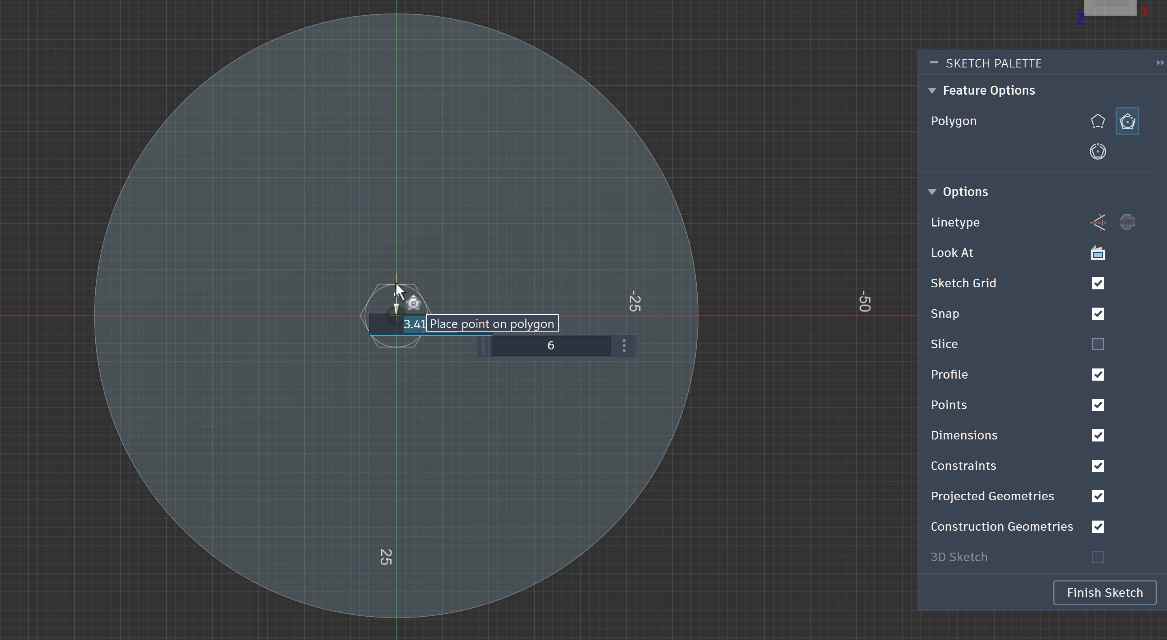The height and width of the screenshot is (640, 1167).
Task: Hide Dimensions via its checkbox
Action: pyautogui.click(x=1098, y=435)
